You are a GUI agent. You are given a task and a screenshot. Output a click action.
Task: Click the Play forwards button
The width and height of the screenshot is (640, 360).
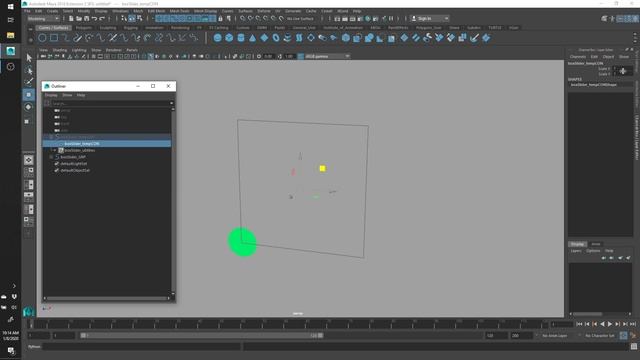610,324
